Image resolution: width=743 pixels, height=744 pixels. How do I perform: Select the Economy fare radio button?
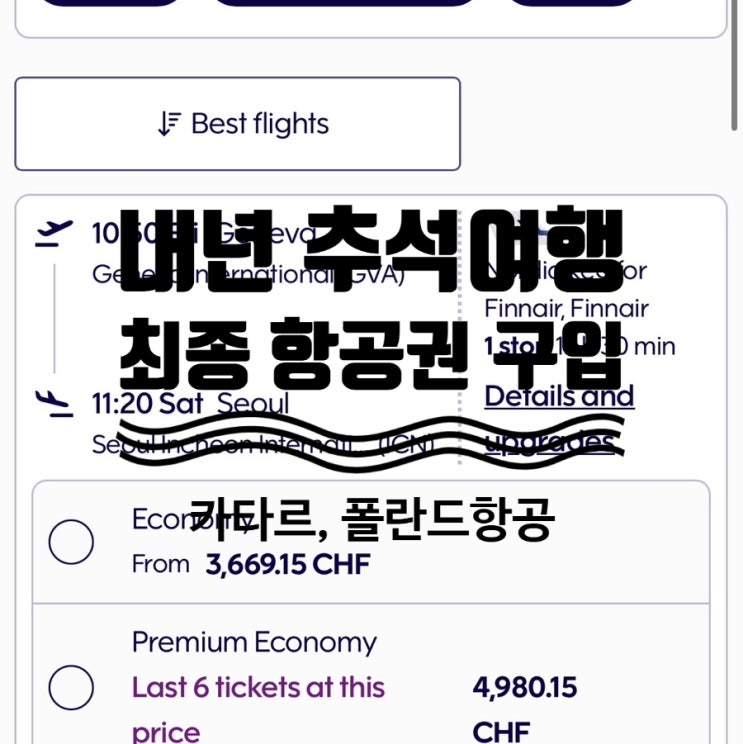pyautogui.click(x=71, y=542)
